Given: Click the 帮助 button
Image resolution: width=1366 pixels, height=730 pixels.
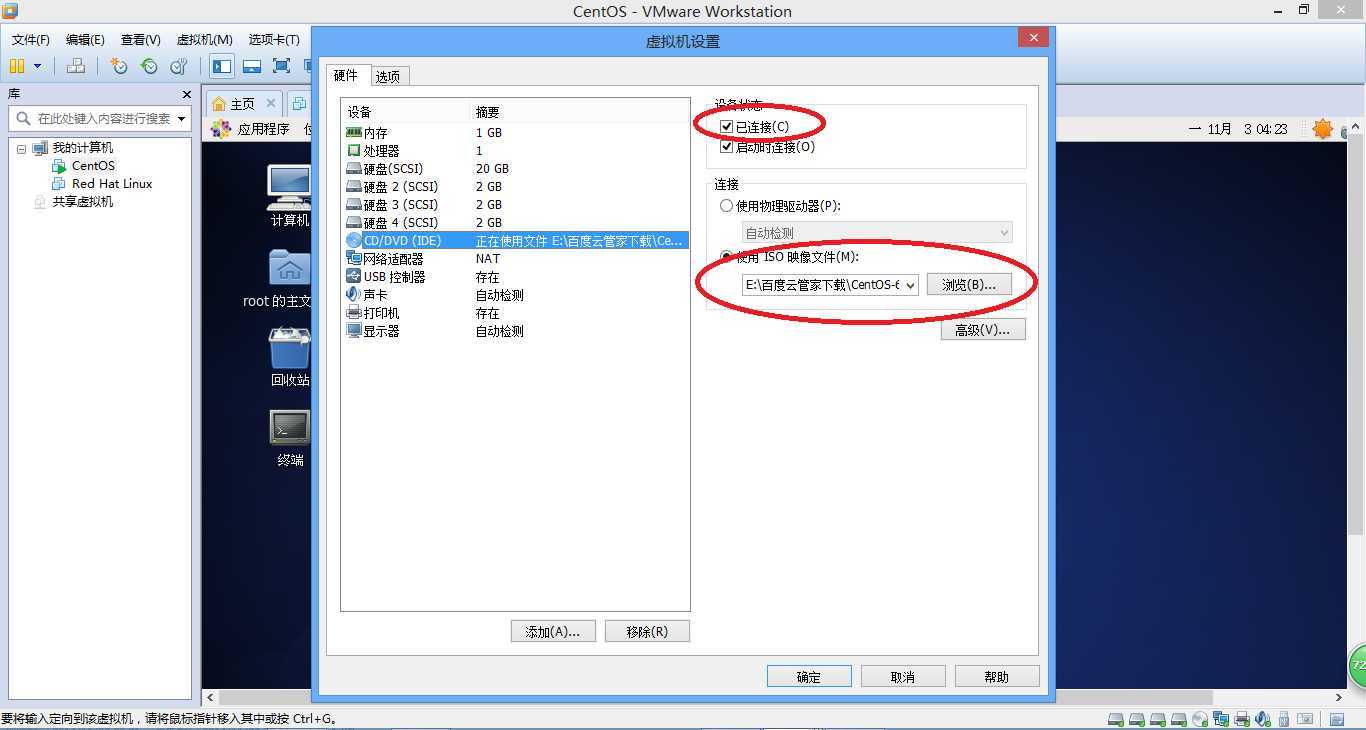Looking at the screenshot, I should pos(997,677).
